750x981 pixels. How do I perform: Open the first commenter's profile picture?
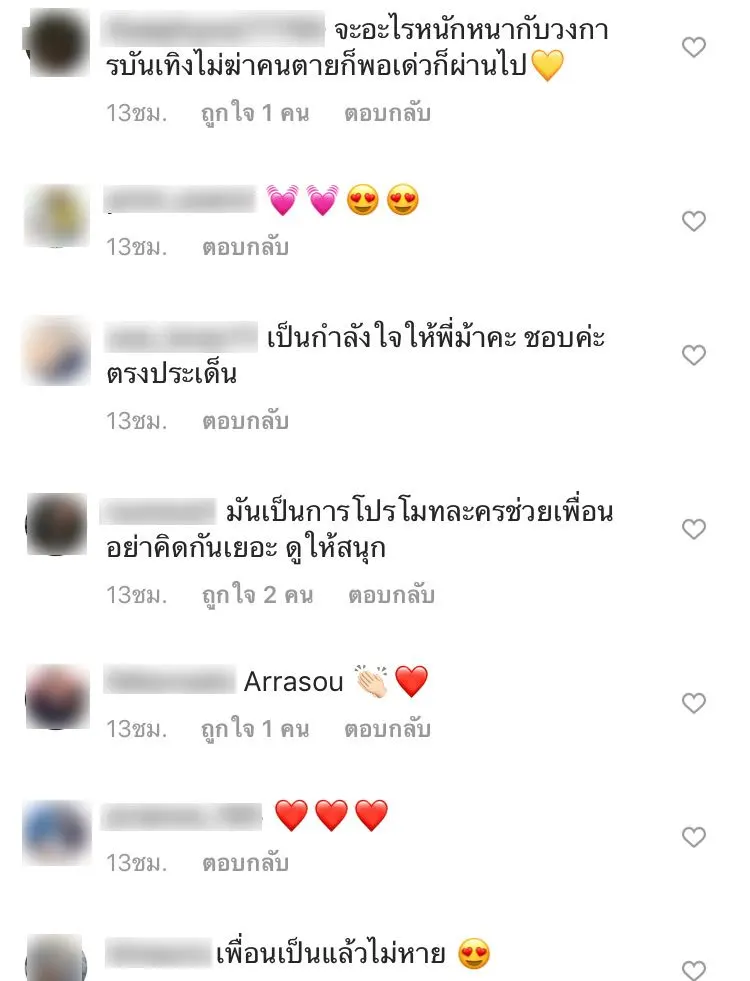click(x=58, y=42)
